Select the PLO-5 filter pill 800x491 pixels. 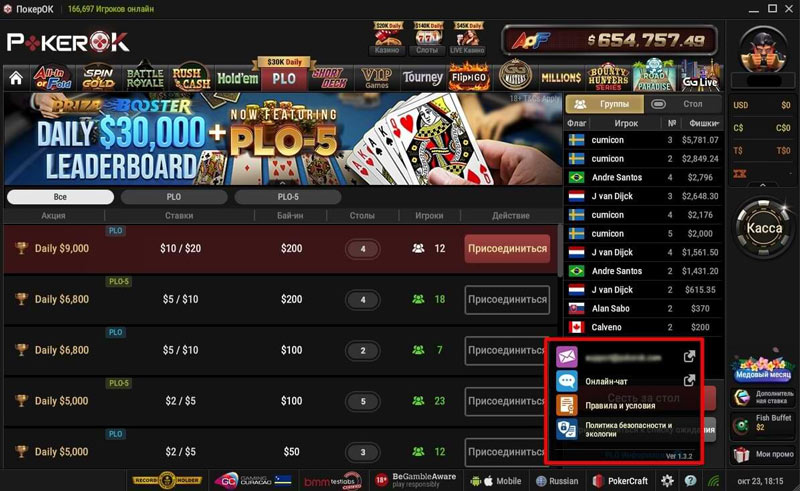[288, 197]
